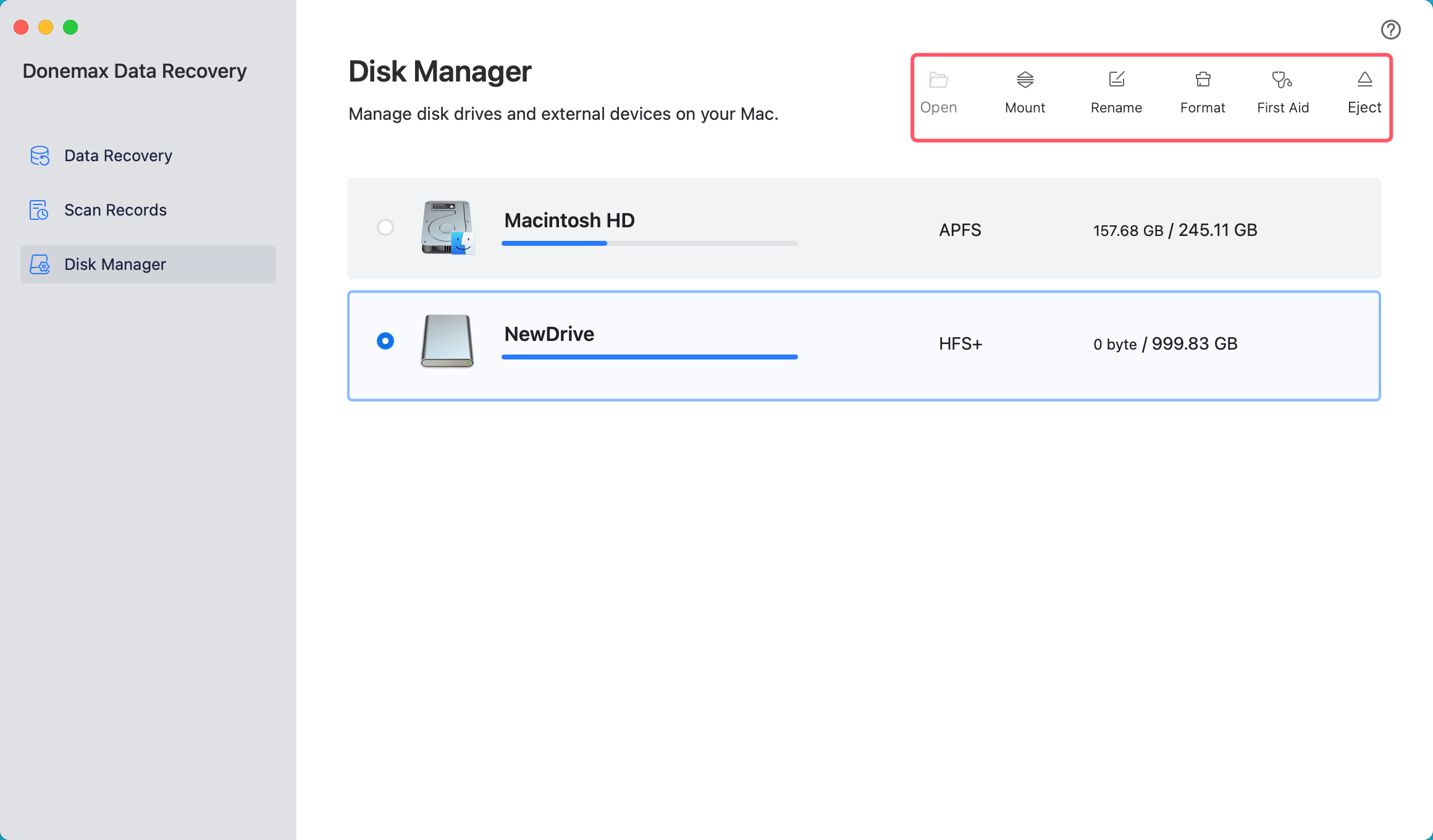The image size is (1433, 840).
Task: Click the Disk Manager gear-disk icon
Action: (39, 264)
